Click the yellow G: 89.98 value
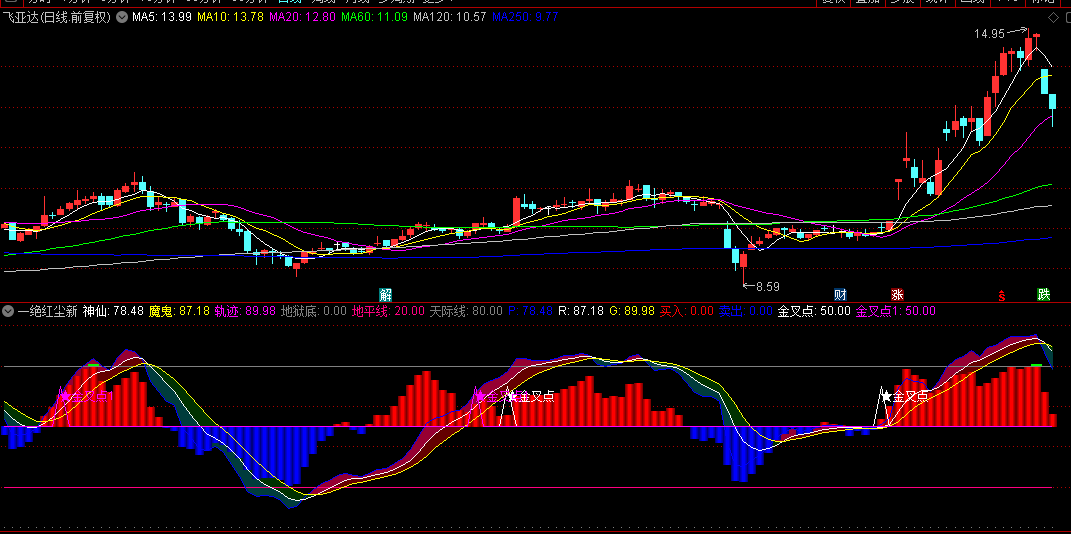 (631, 311)
